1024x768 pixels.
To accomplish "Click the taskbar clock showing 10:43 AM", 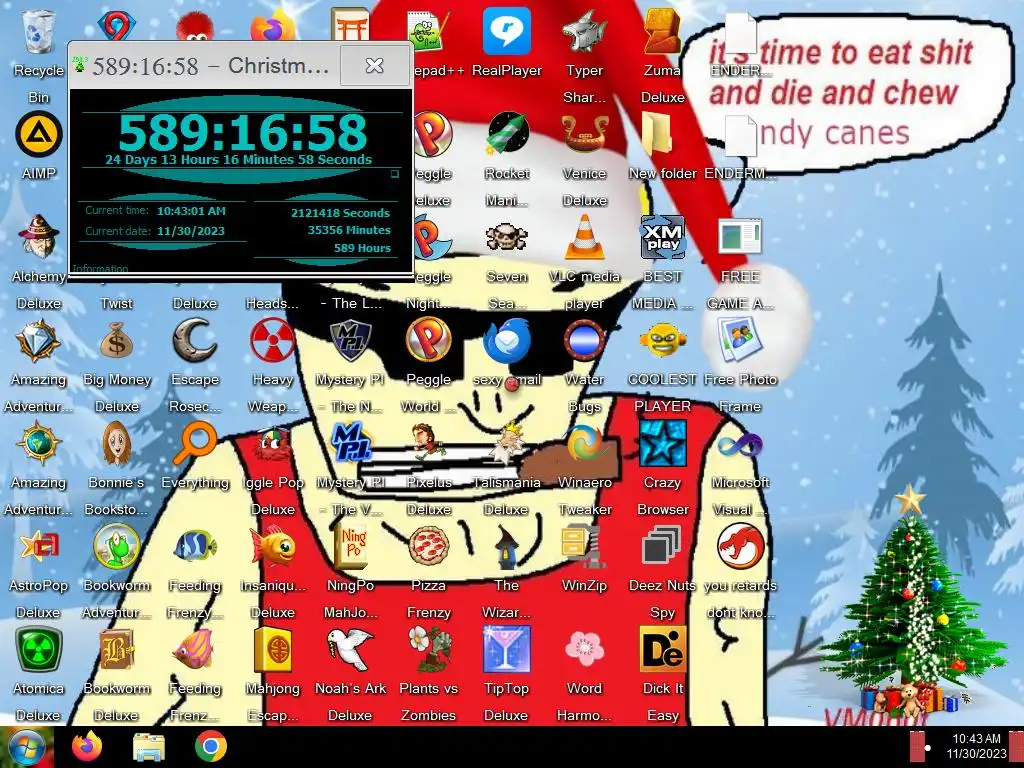I will [976, 746].
